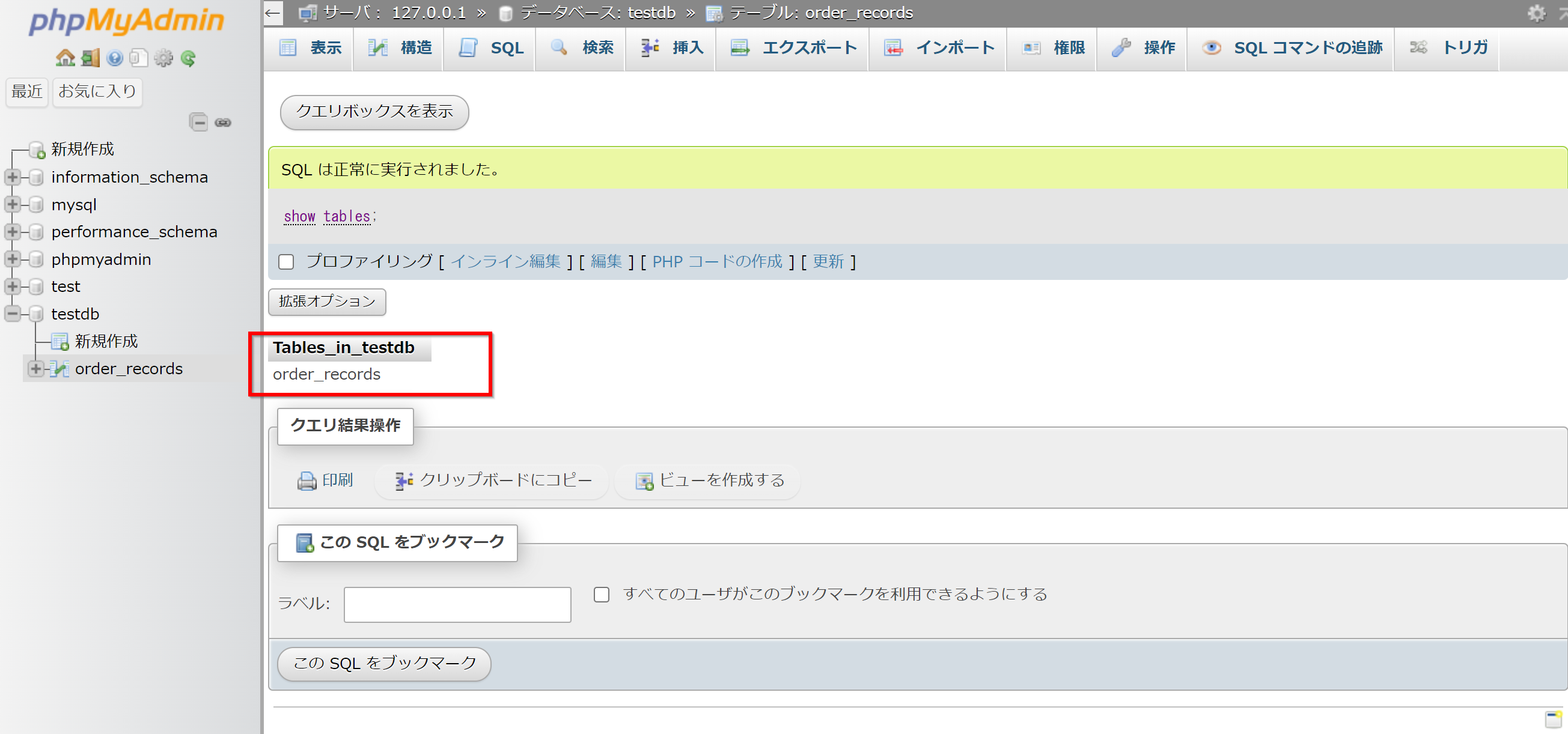Click the クエリボックスを表示 button
Viewport: 1568px width, 734px height.
click(374, 112)
